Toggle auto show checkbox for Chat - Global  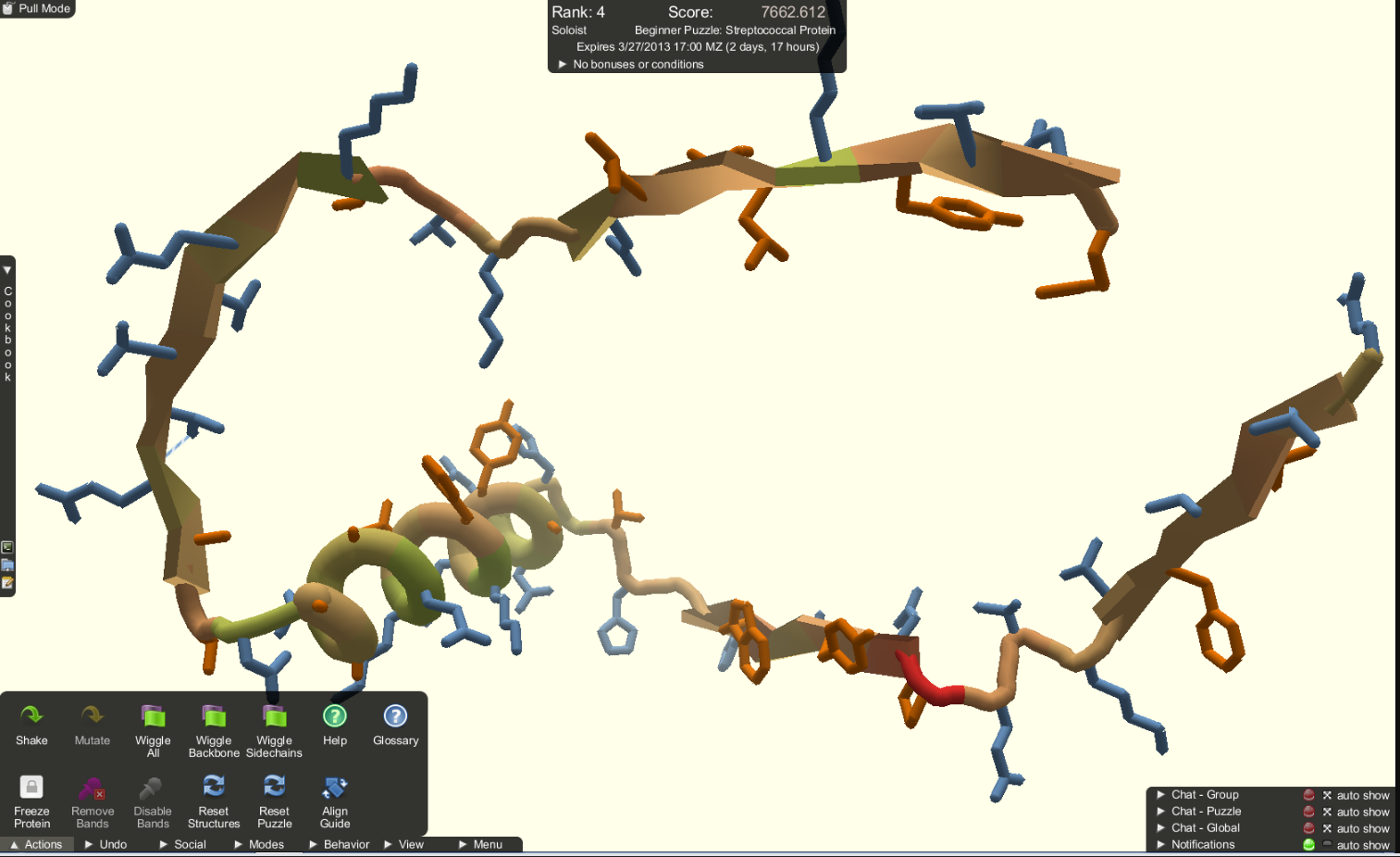click(1327, 828)
